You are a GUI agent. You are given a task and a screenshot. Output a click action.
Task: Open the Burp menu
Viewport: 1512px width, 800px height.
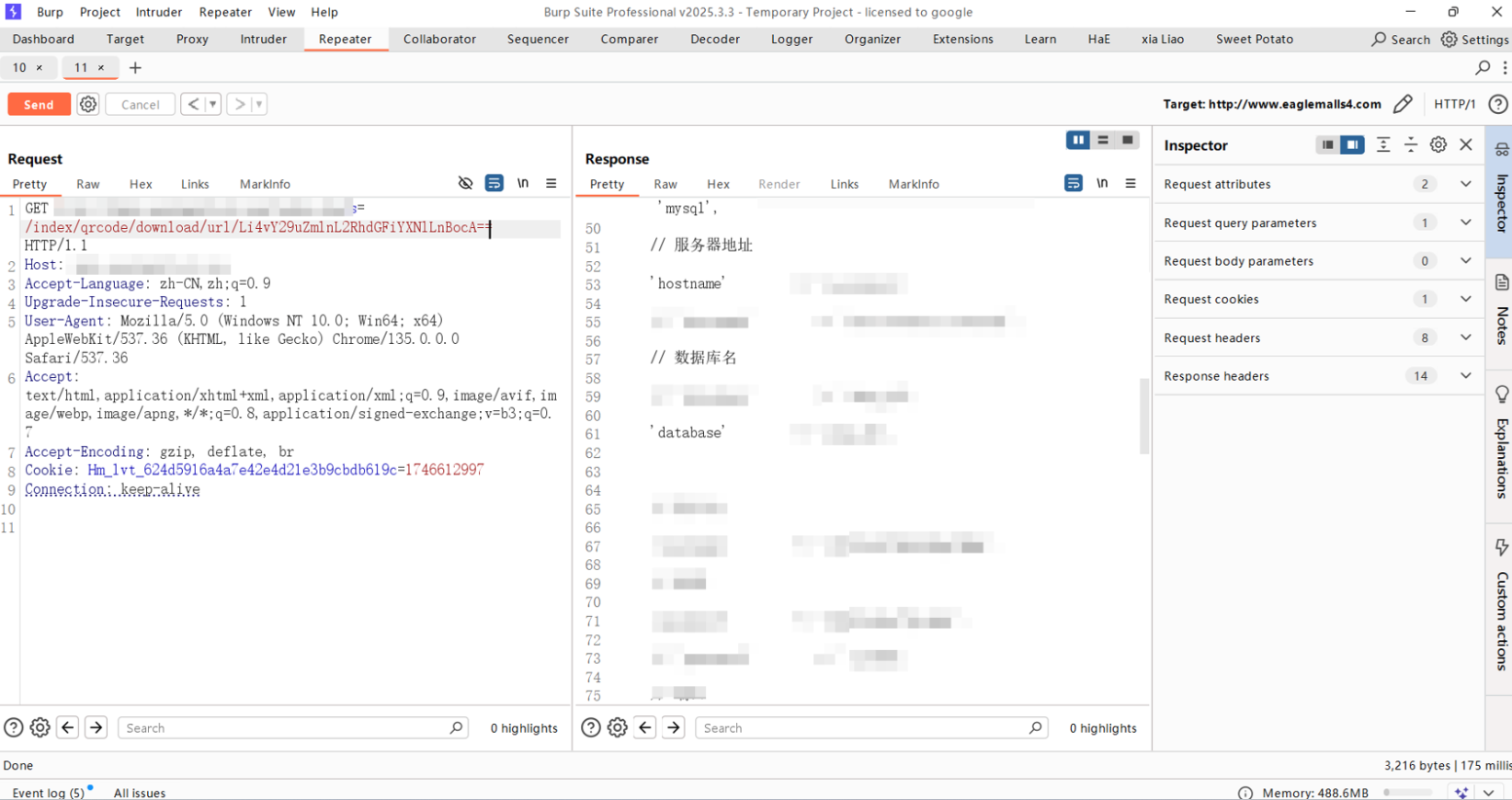50,12
